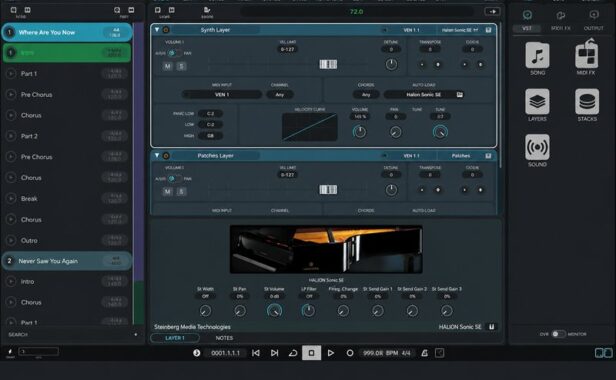Toggle Synth Layer volume/pan switch
This screenshot has width=616, height=380.
174,53
